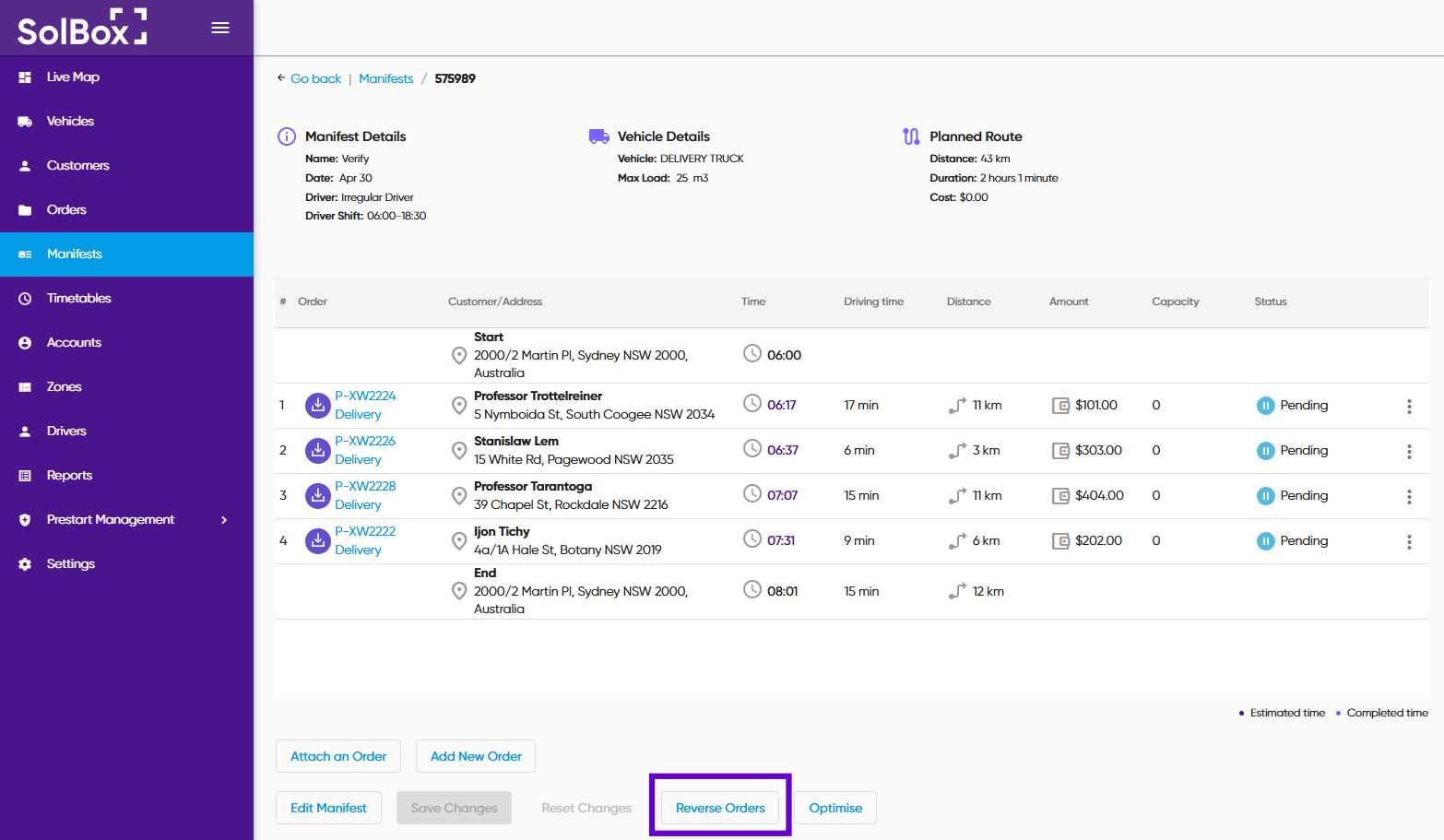Open order P-XW2222 link
Image resolution: width=1444 pixels, height=840 pixels.
[365, 531]
